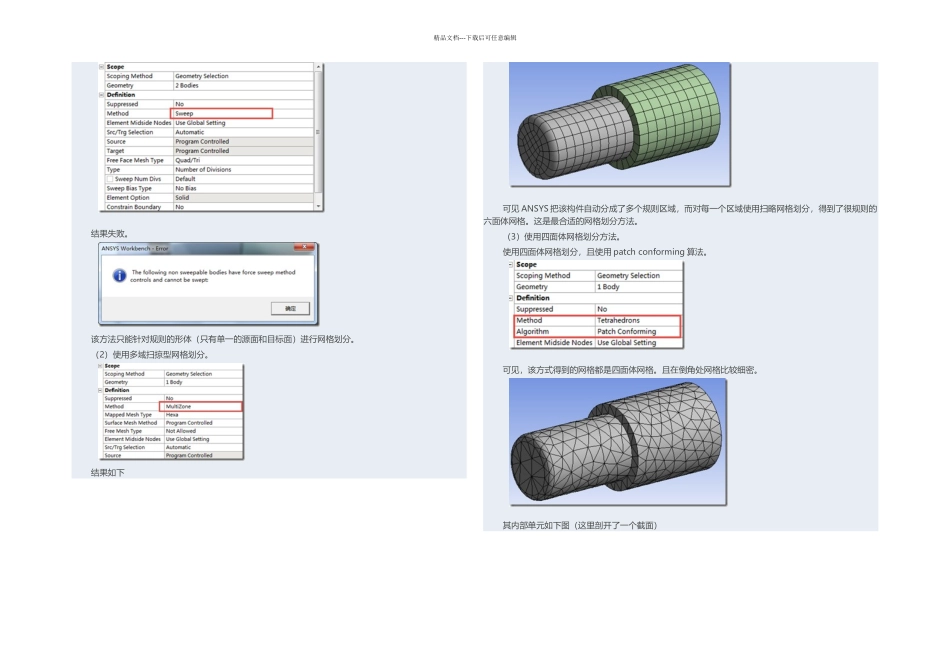Close the ANSYS Workbench Error dialog
The image size is (950, 672).
click(x=304, y=247)
